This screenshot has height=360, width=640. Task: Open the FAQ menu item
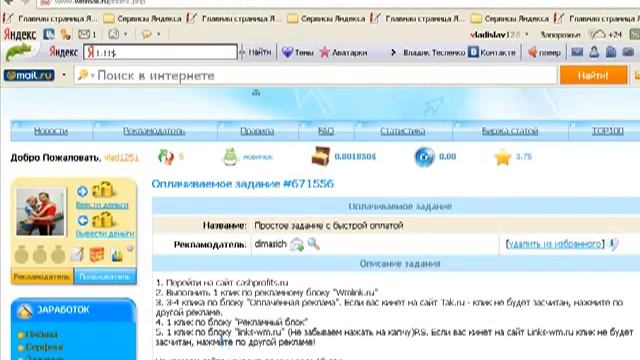tap(326, 131)
